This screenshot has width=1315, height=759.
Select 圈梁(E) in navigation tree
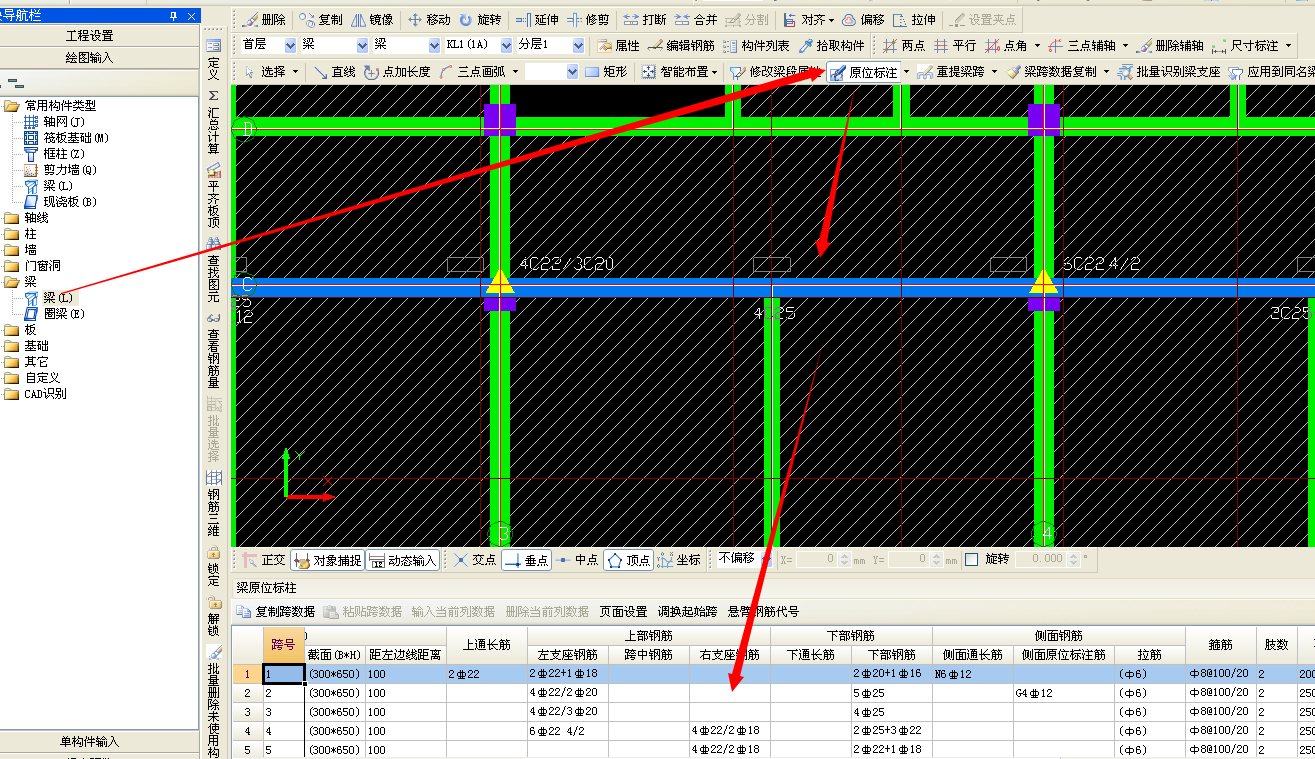(x=56, y=314)
